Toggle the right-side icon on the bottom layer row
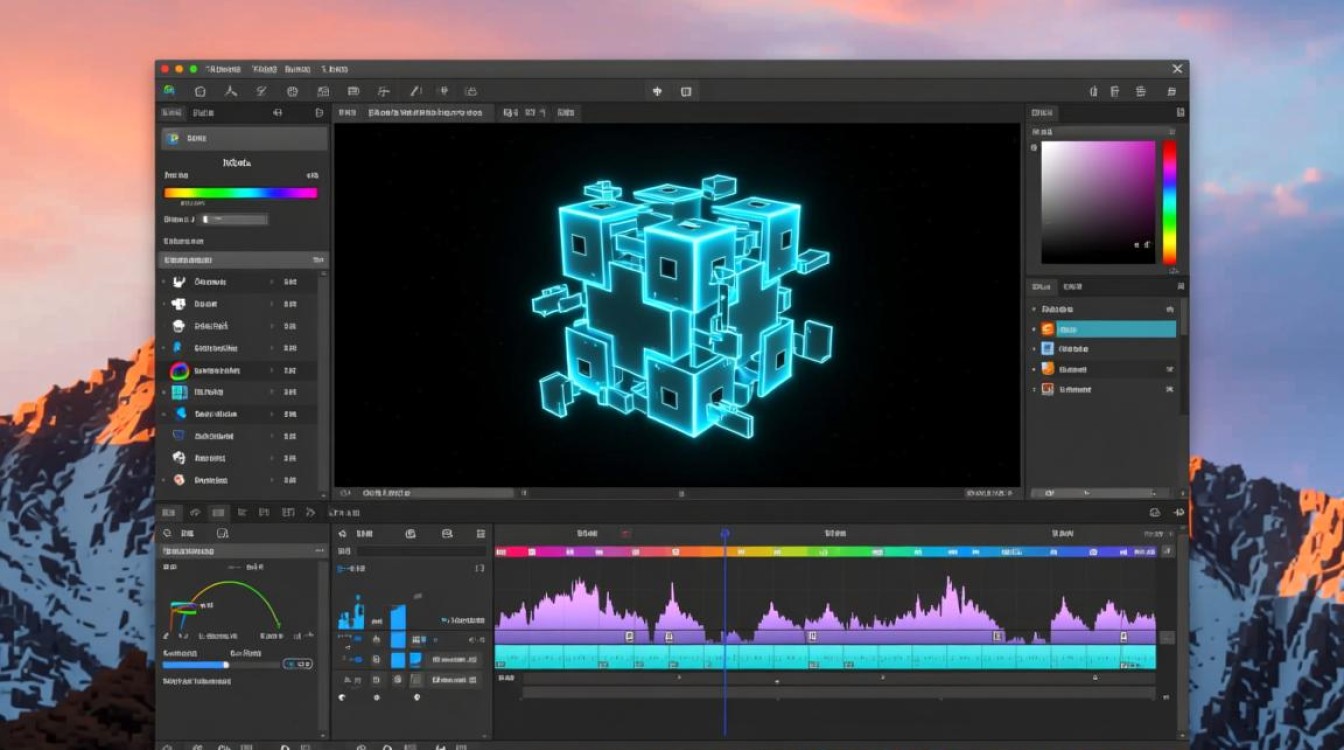Viewport: 1344px width, 750px height. click(x=1169, y=389)
